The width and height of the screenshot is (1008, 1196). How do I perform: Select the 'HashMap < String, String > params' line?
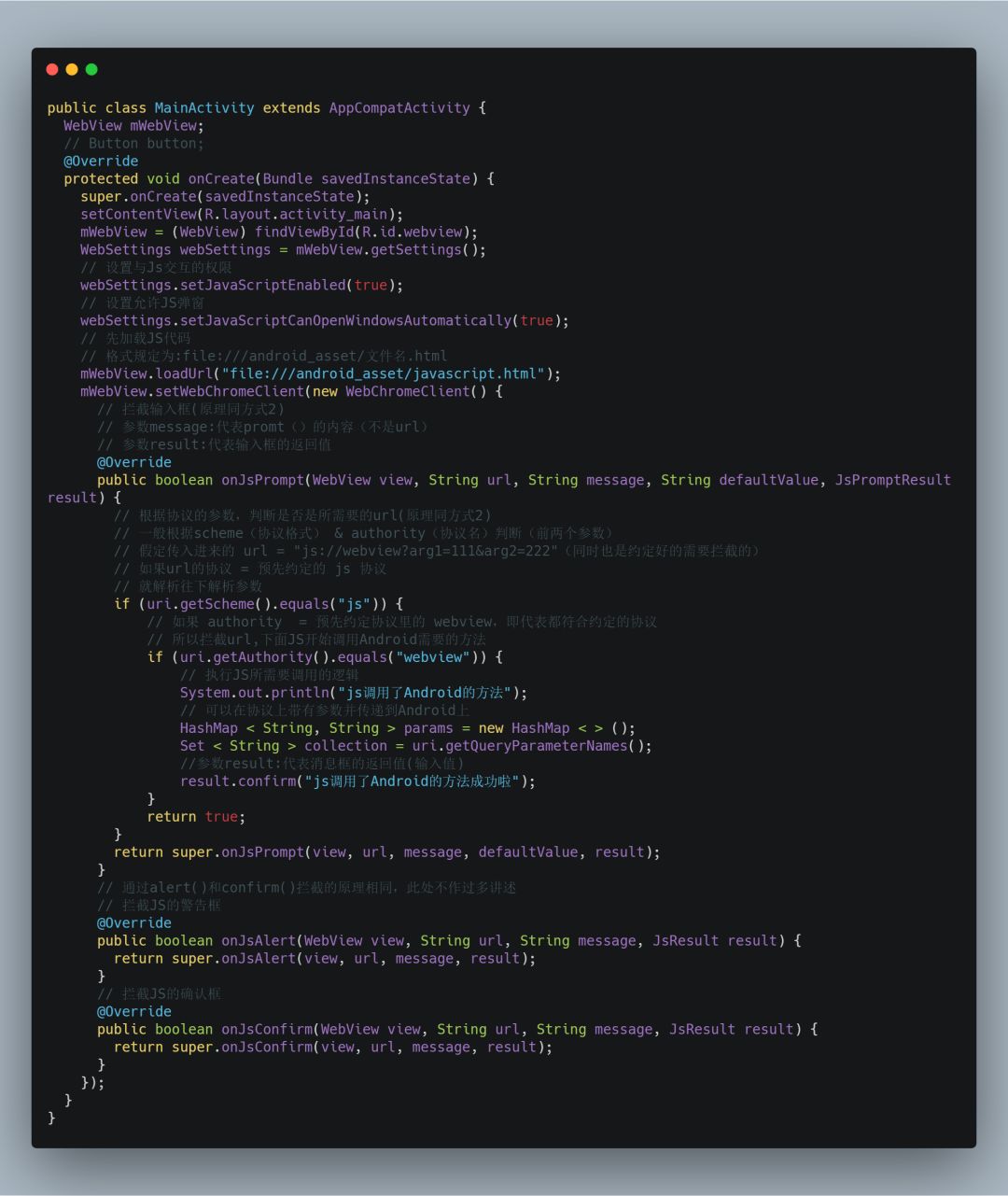tap(408, 729)
